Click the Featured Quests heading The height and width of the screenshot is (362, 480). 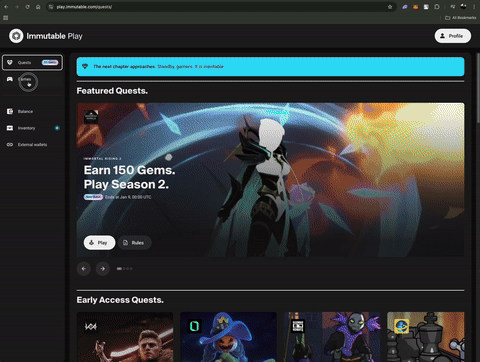112,91
